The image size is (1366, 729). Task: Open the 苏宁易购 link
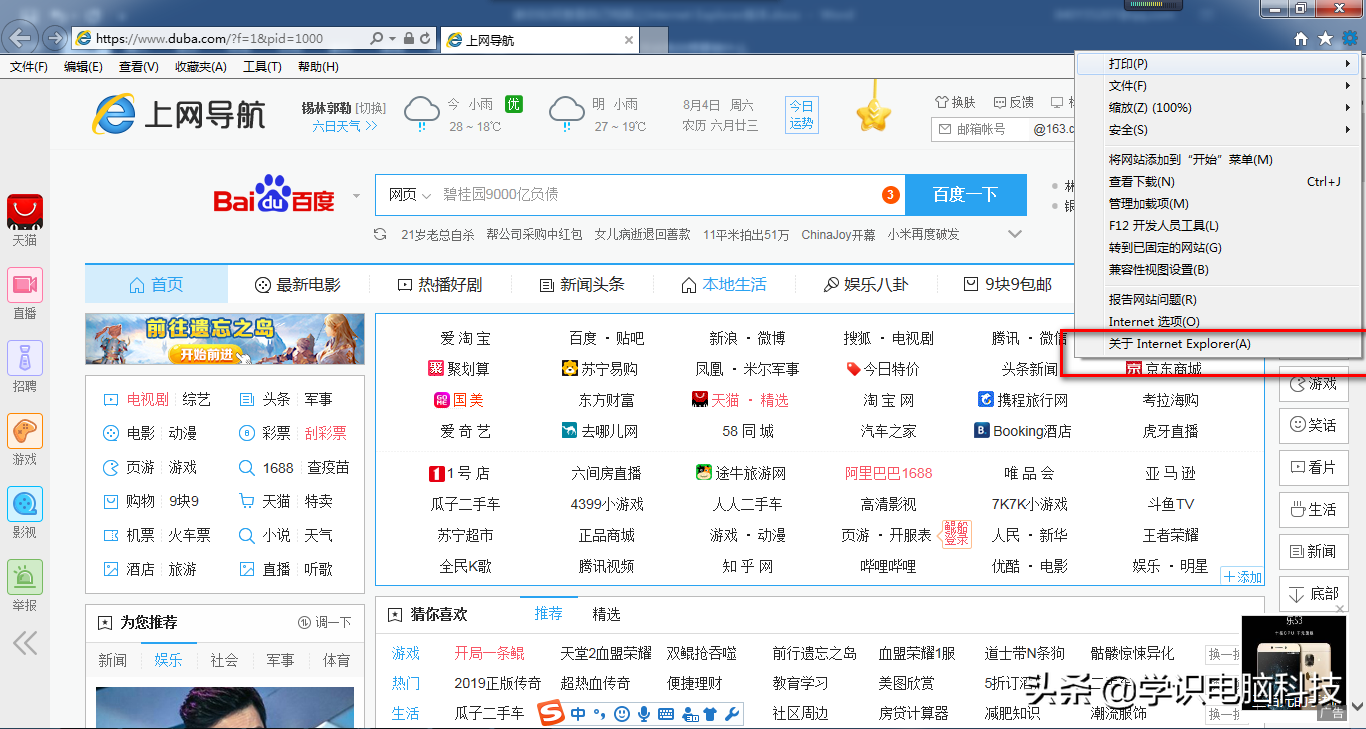coord(600,369)
